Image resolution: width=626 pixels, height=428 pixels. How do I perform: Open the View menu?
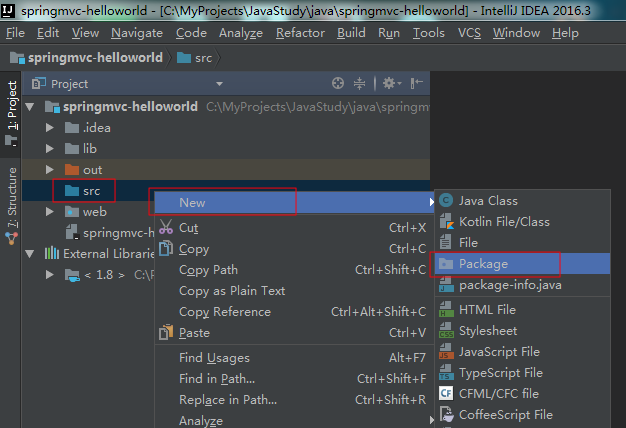[x=85, y=33]
